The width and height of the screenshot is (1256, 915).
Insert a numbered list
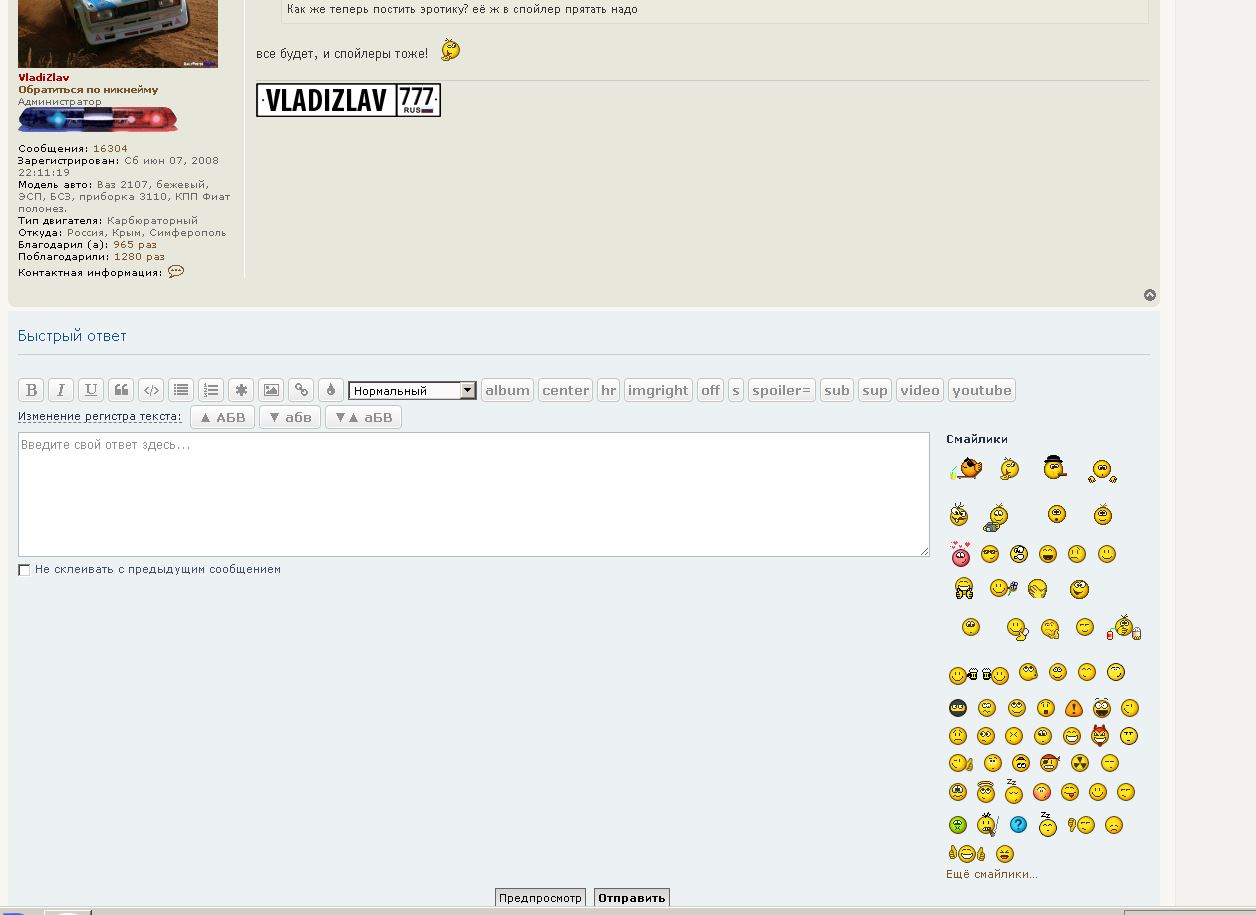coord(211,390)
